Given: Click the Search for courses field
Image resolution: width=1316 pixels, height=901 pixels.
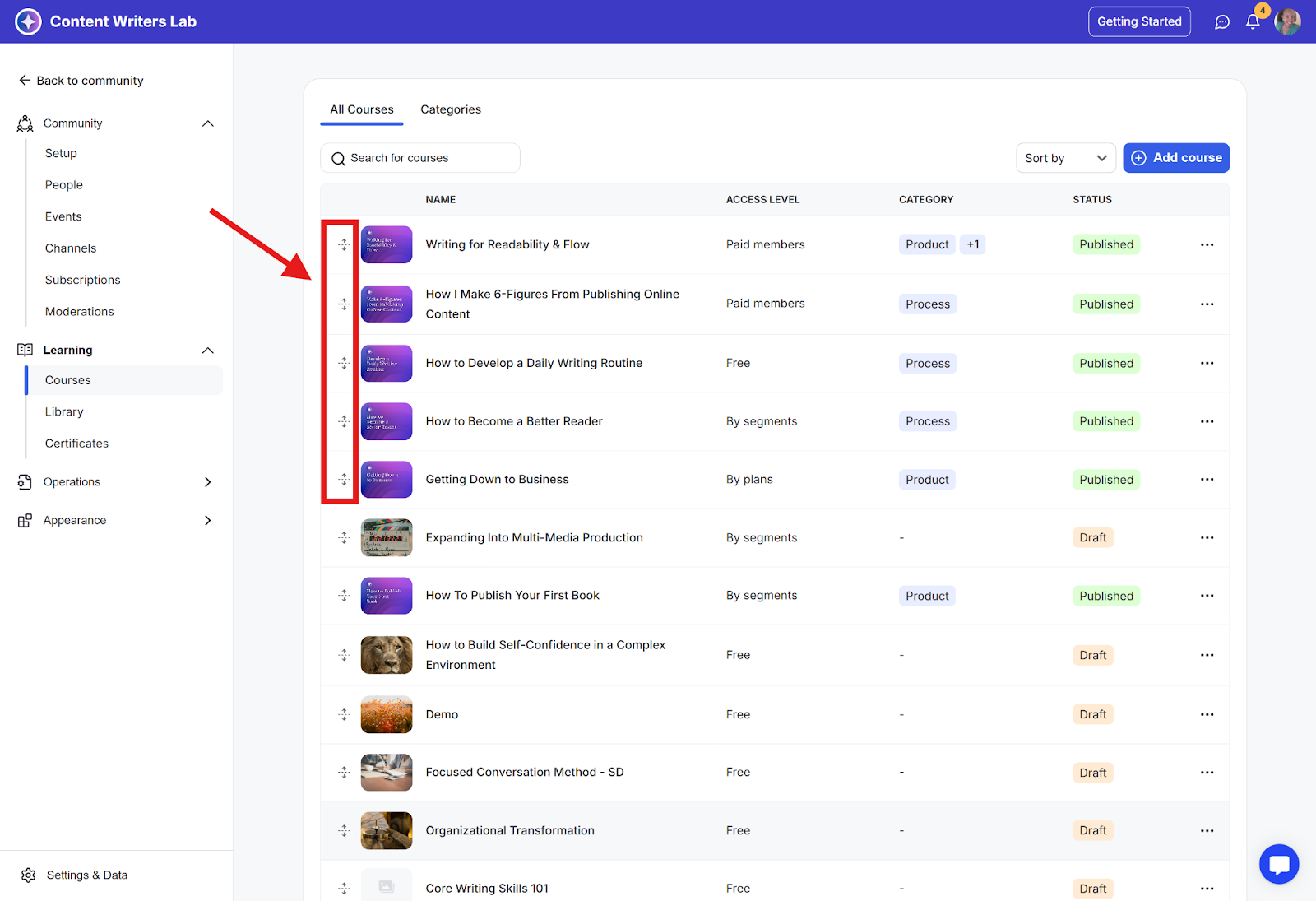Looking at the screenshot, I should pyautogui.click(x=419, y=158).
